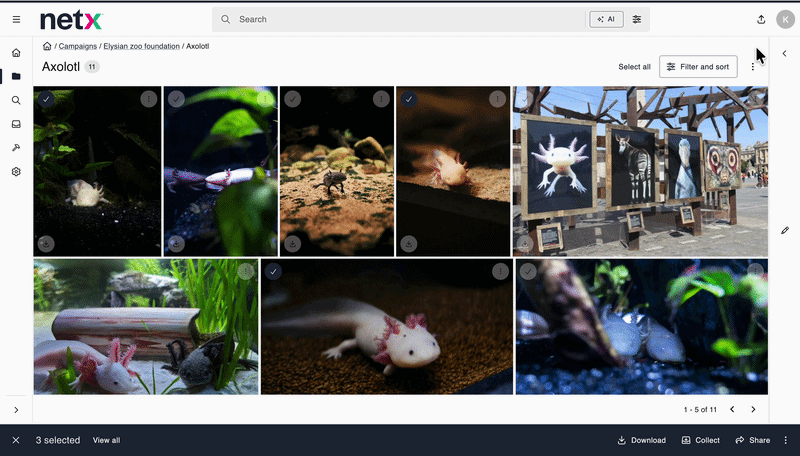Open selection bar more options menu

[786, 440]
